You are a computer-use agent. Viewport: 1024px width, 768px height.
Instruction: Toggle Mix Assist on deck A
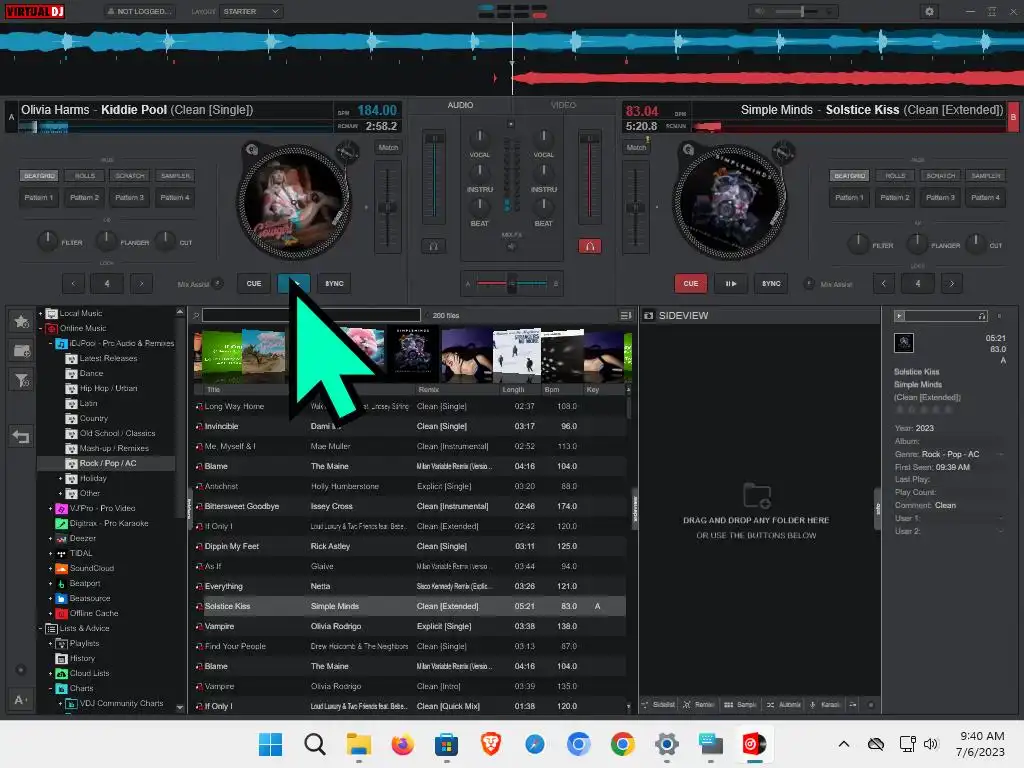click(217, 283)
